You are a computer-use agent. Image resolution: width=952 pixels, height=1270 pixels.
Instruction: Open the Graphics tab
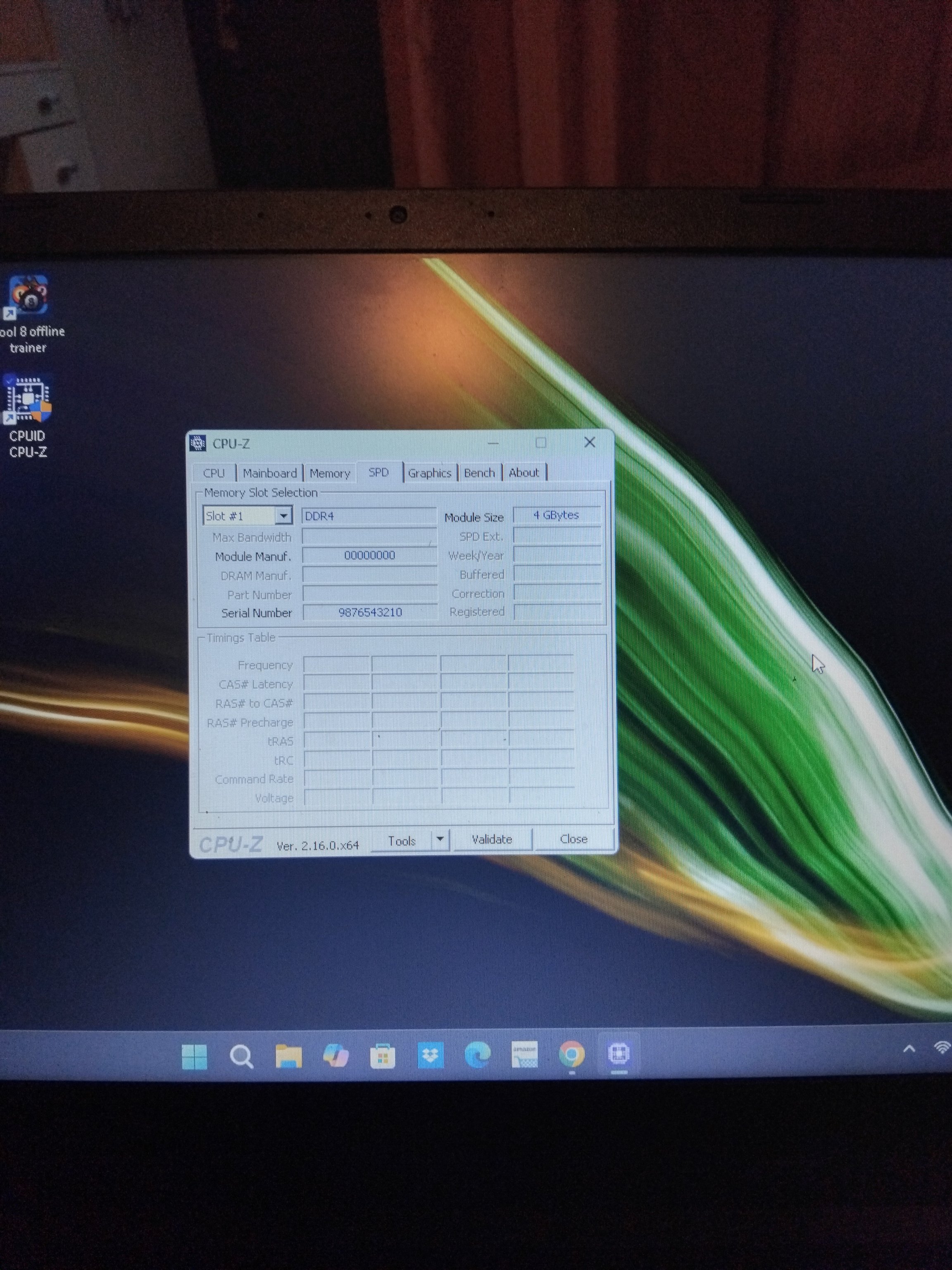coord(430,473)
